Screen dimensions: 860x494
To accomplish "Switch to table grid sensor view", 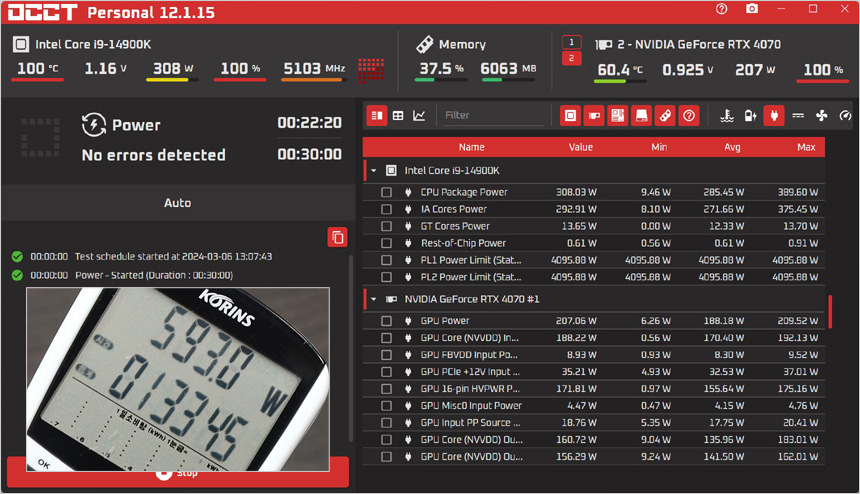I will point(398,116).
